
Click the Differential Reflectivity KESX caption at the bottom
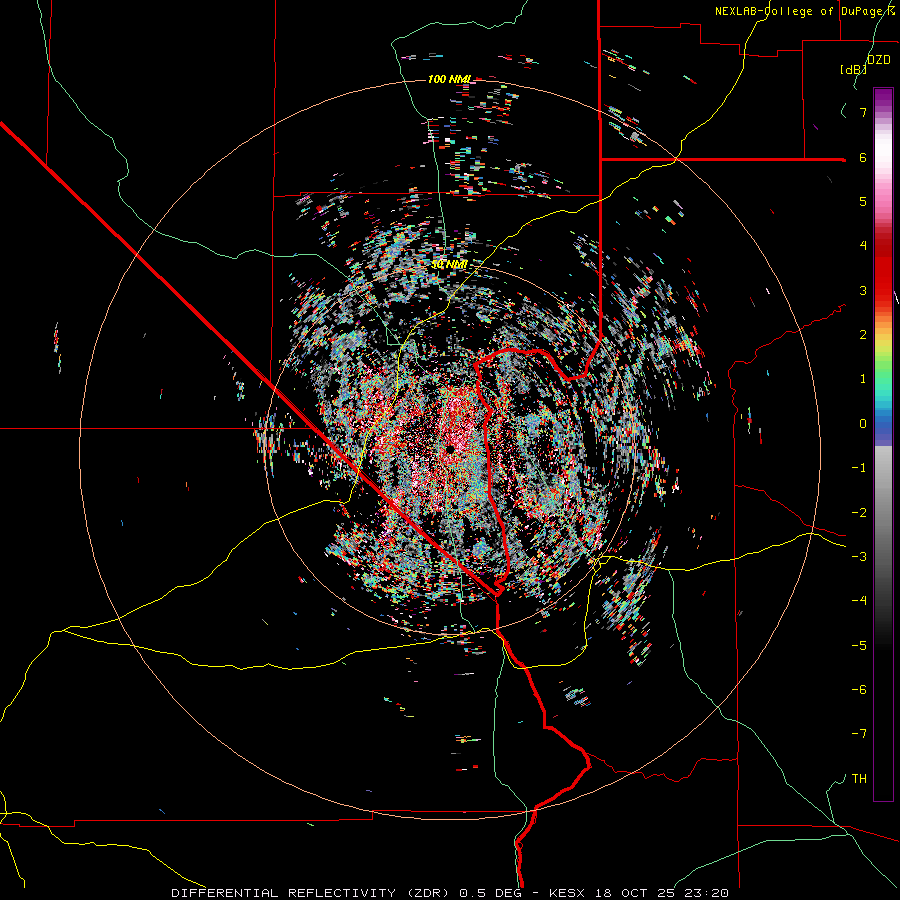(450, 893)
